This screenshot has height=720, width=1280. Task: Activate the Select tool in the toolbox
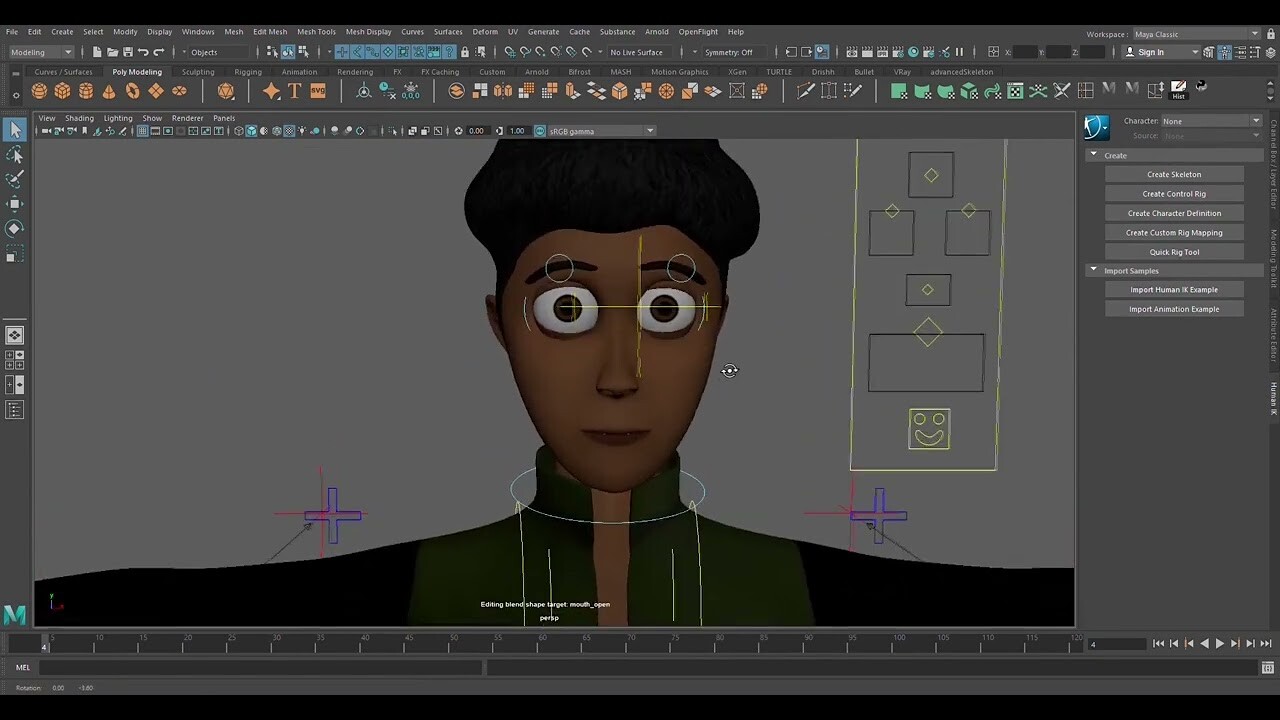[x=14, y=130]
